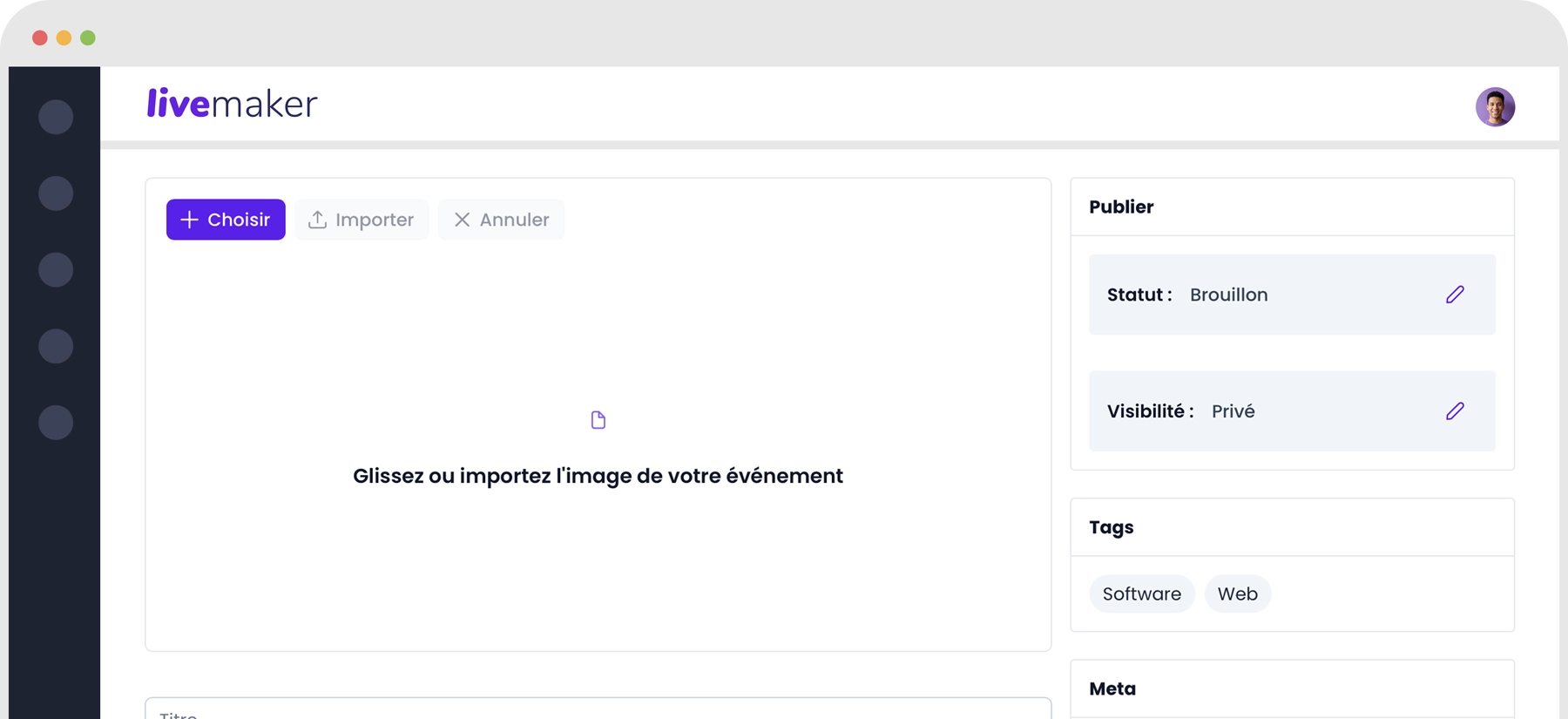
Task: Select the fifth sidebar circle icon
Action: 56,423
